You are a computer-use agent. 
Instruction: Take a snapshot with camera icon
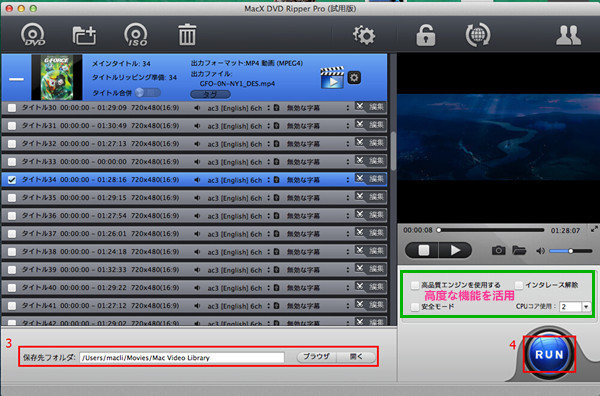pos(498,251)
